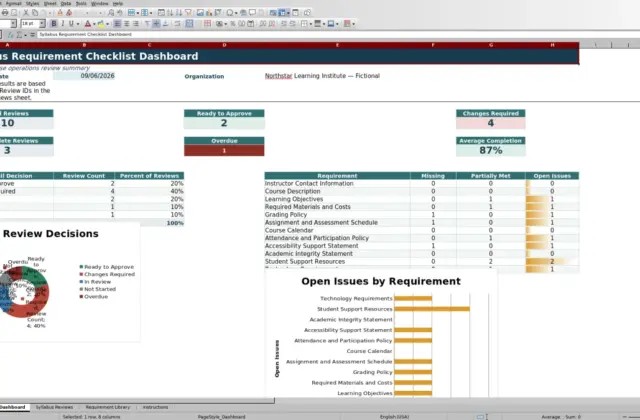Click the Headers and Footers icon
This screenshot has height=420, width=640.
(x=261, y=13)
